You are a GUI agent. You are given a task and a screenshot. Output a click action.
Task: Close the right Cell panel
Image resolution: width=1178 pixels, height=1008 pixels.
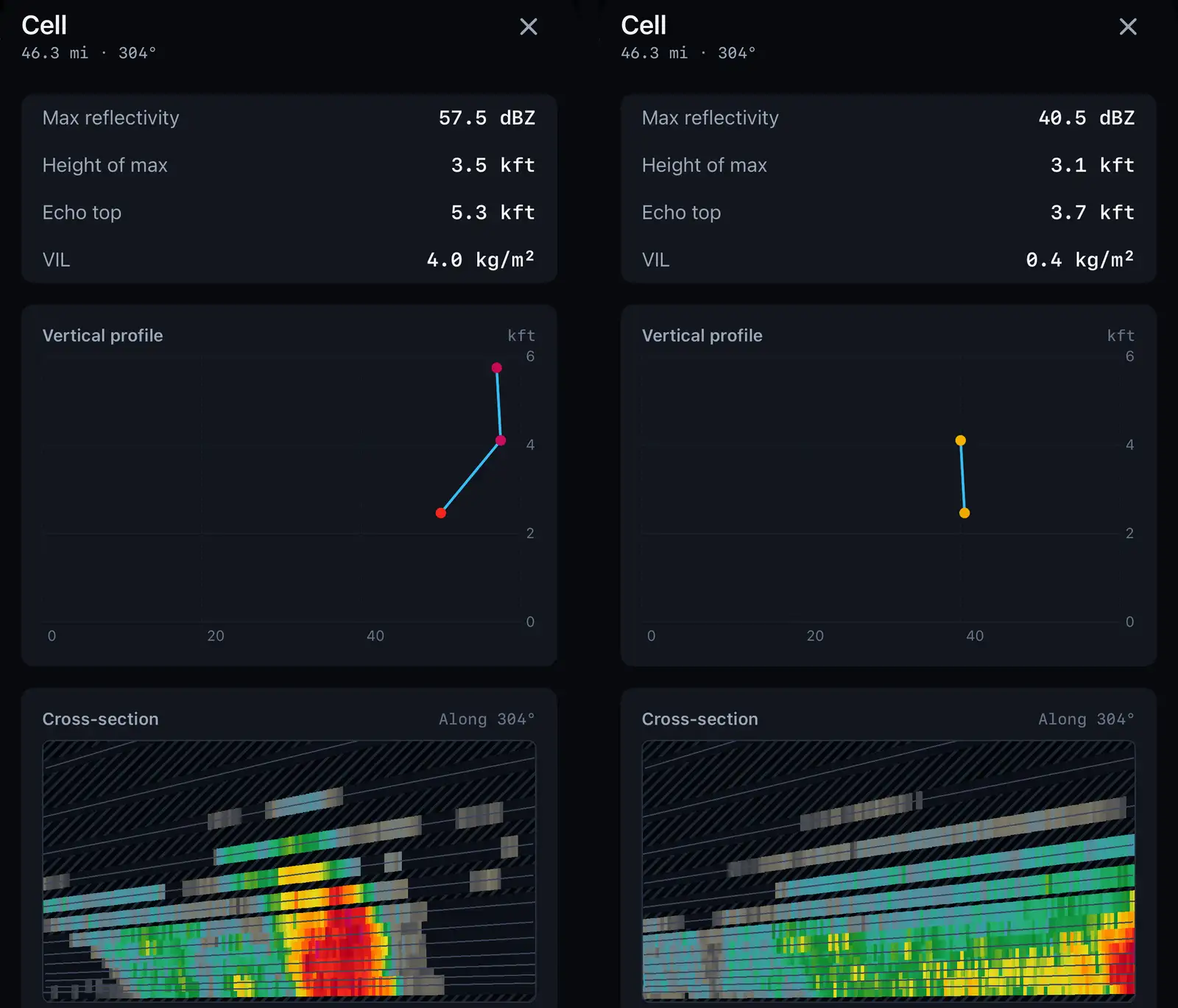(x=1128, y=27)
